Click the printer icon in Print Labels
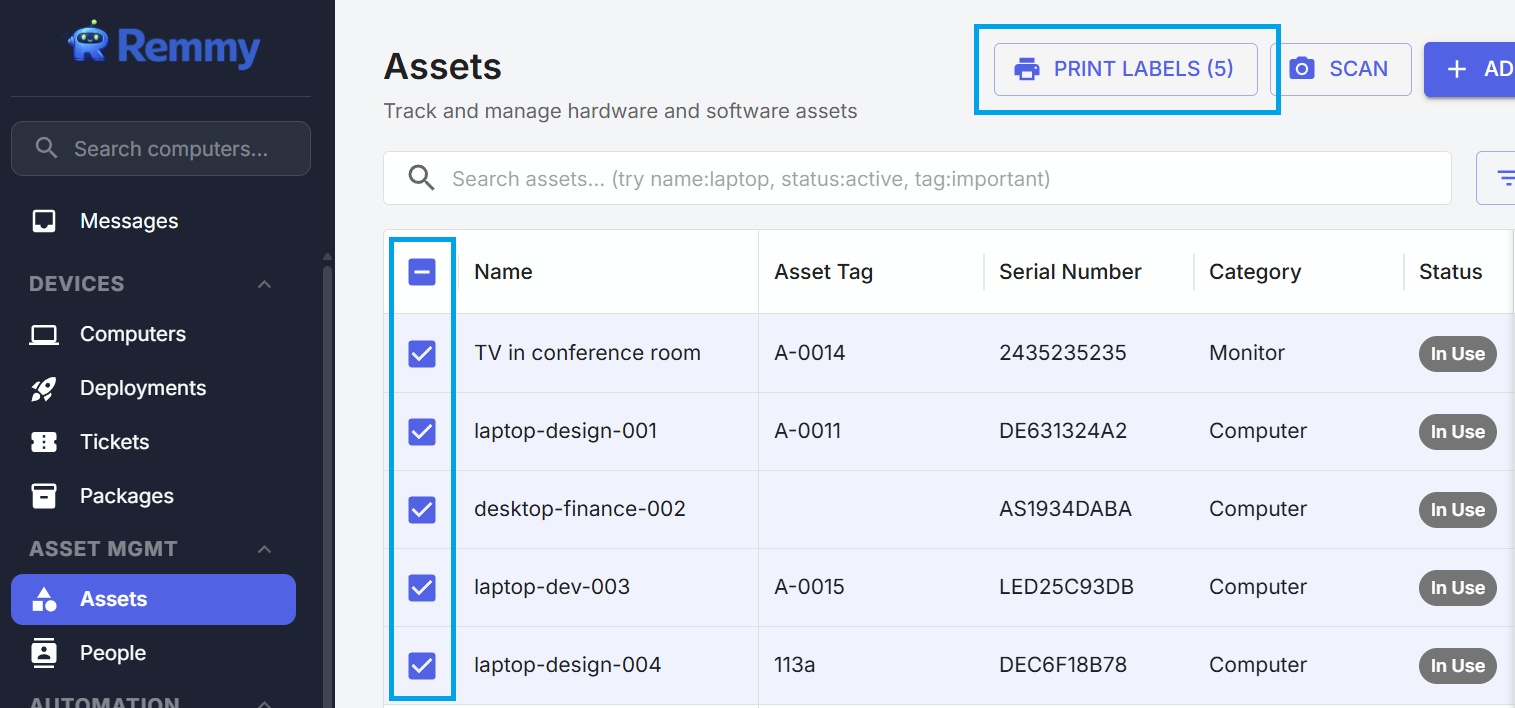The height and width of the screenshot is (708, 1515). coord(1026,69)
